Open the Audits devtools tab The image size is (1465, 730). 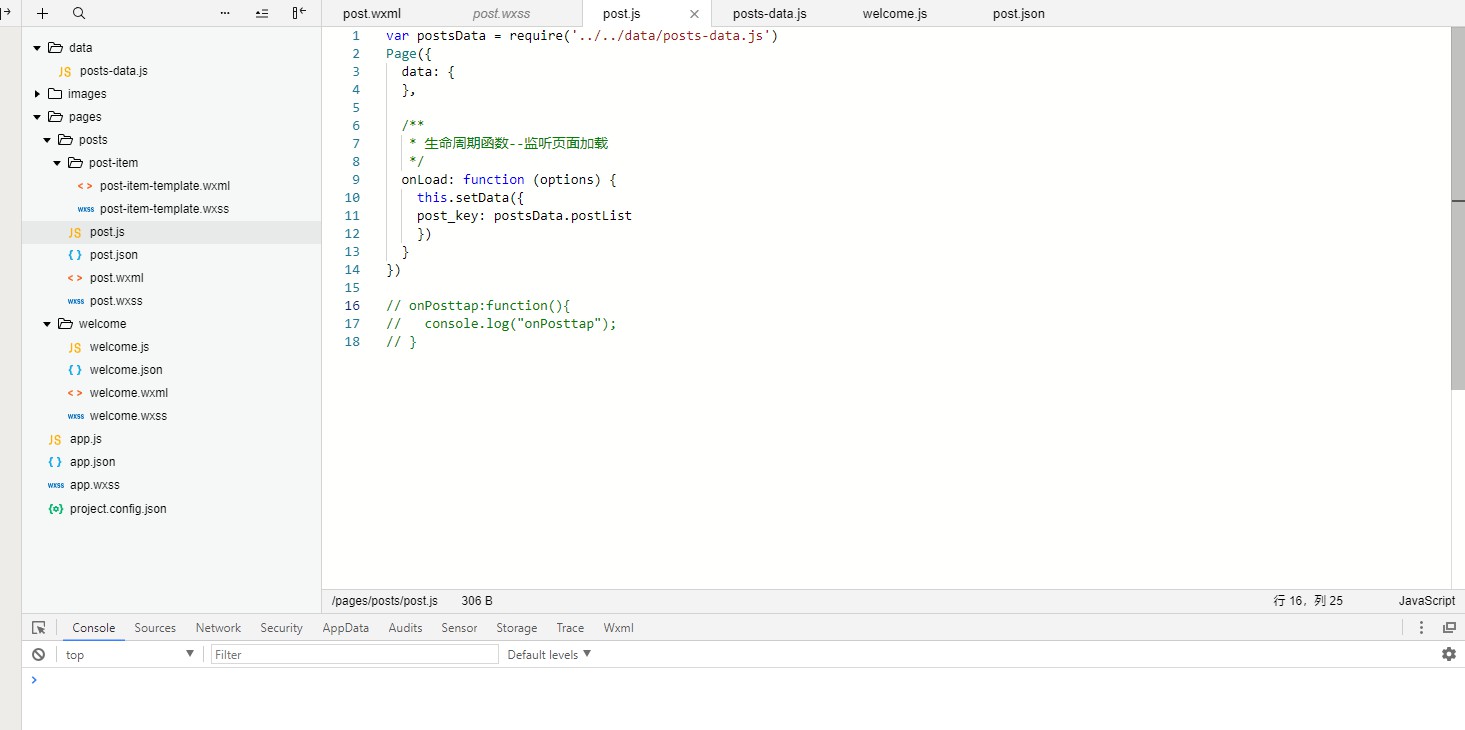[x=405, y=628]
